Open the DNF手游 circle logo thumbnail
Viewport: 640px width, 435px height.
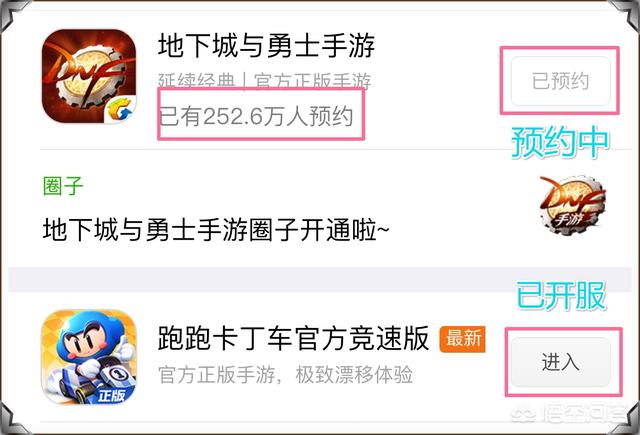tap(572, 205)
